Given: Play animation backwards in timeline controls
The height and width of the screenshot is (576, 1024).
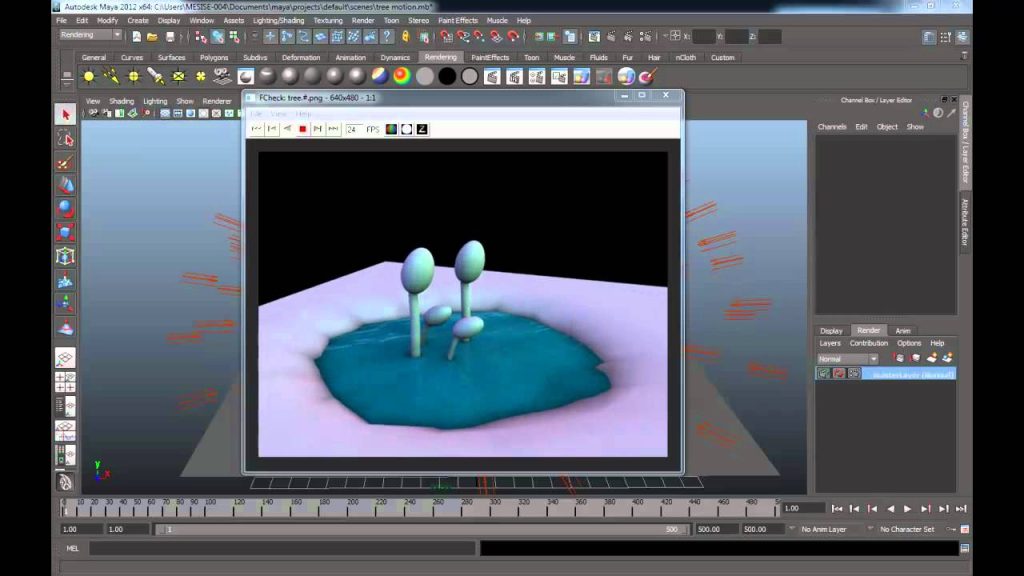Looking at the screenshot, I should point(890,508).
